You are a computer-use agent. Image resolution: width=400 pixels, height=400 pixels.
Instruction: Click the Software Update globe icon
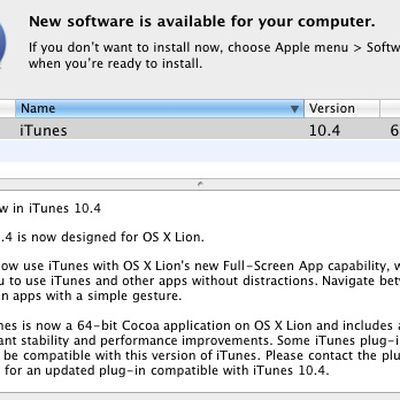point(3,42)
